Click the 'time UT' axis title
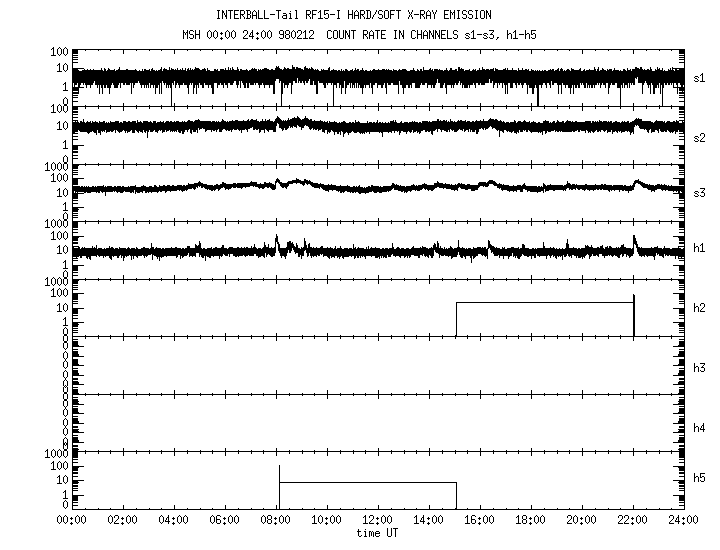The height and width of the screenshot is (550, 720). click(377, 533)
